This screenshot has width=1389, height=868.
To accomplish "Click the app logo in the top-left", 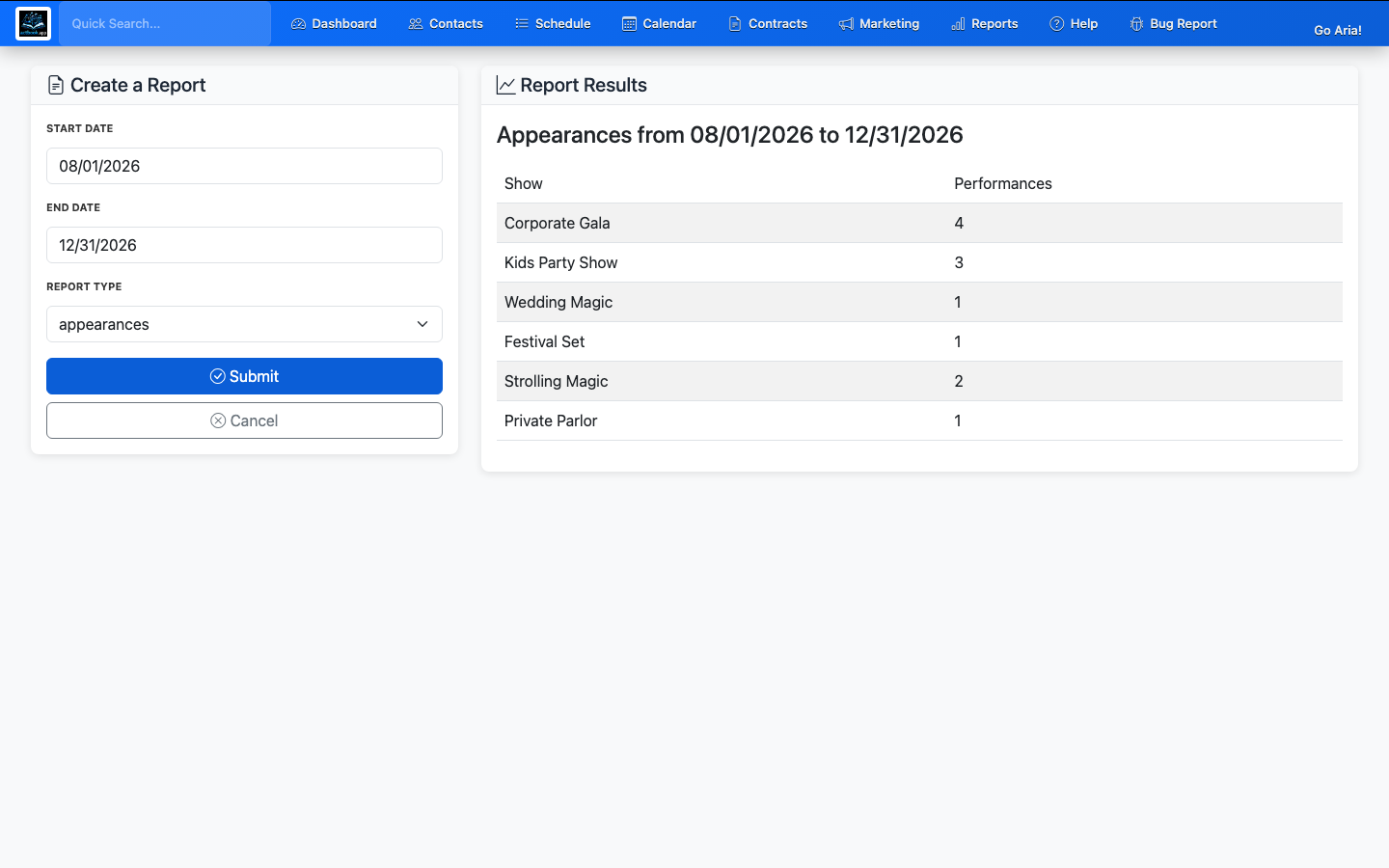I will point(34,23).
